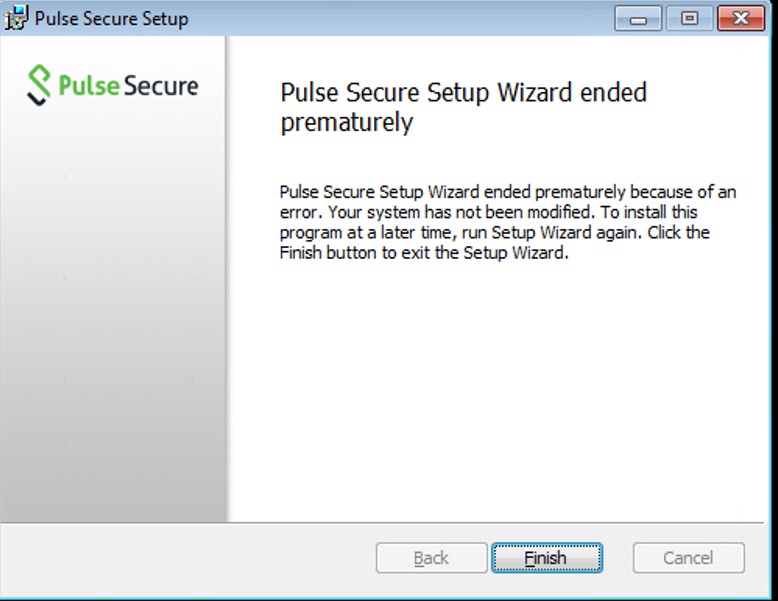Click the heading's first line "Pulse Secure Setup Wizard ended"
This screenshot has height=601, width=778.
pyautogui.click(x=463, y=93)
